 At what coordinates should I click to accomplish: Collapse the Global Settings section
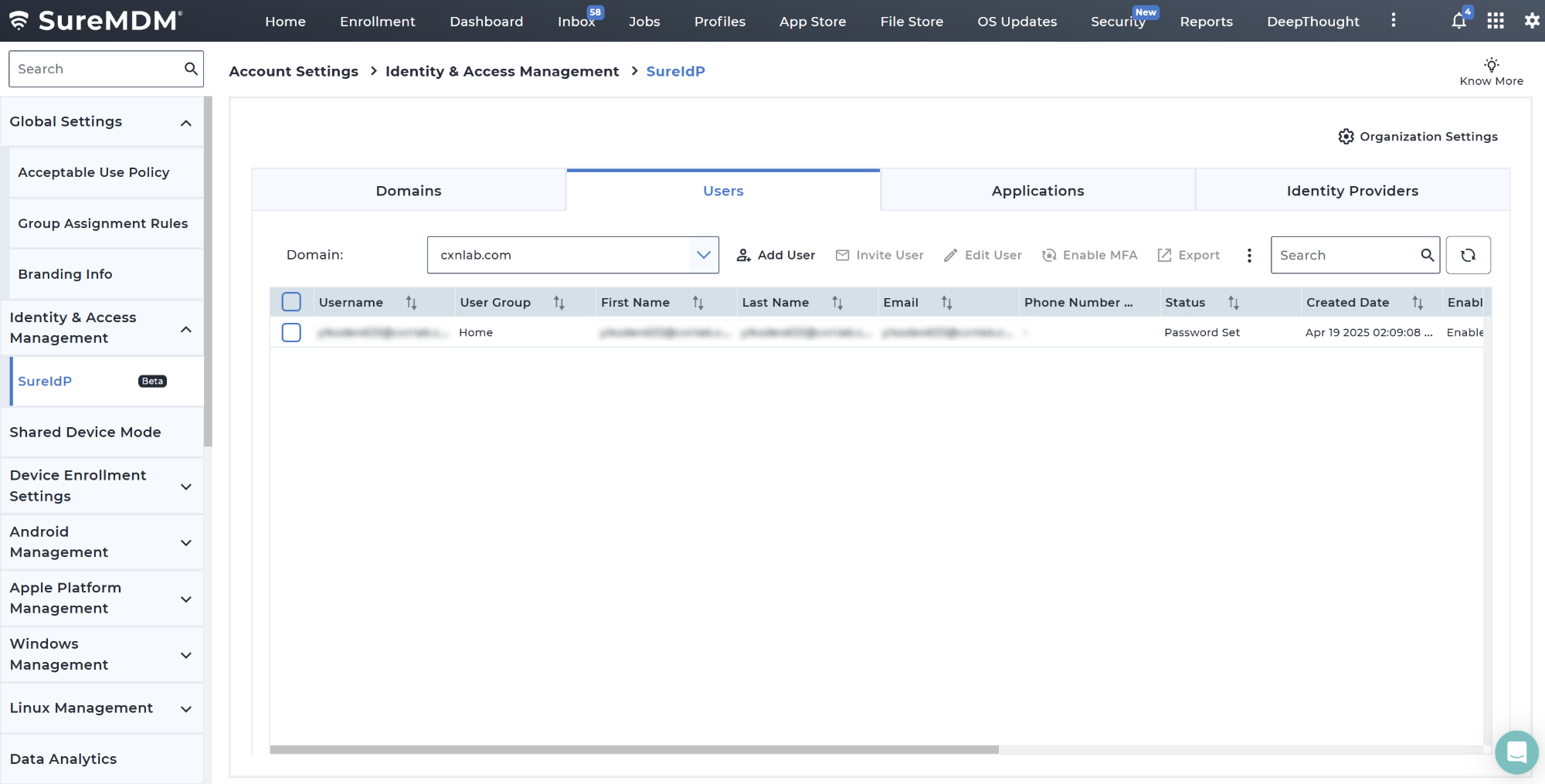pos(185,123)
